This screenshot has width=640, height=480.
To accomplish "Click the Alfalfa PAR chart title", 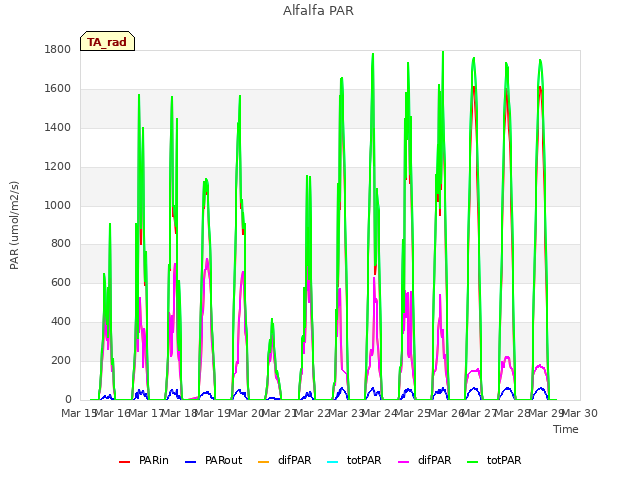I will coord(318,11).
